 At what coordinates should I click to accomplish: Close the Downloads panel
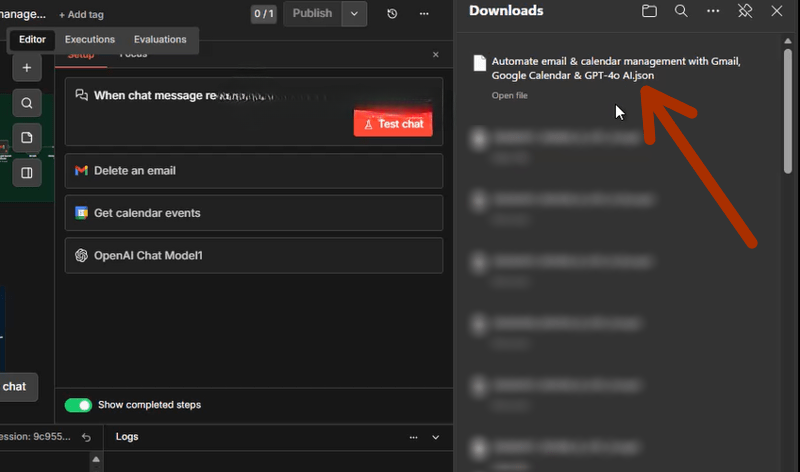[777, 11]
